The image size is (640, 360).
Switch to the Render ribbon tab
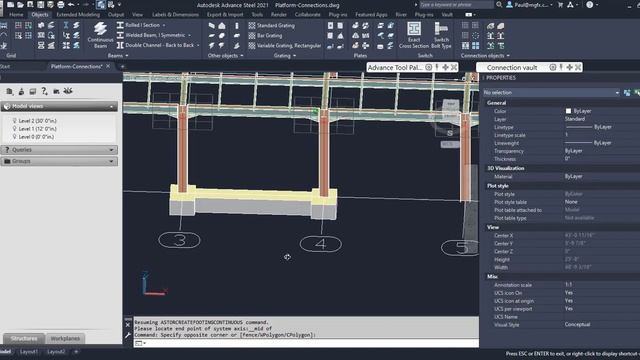pyautogui.click(x=279, y=15)
